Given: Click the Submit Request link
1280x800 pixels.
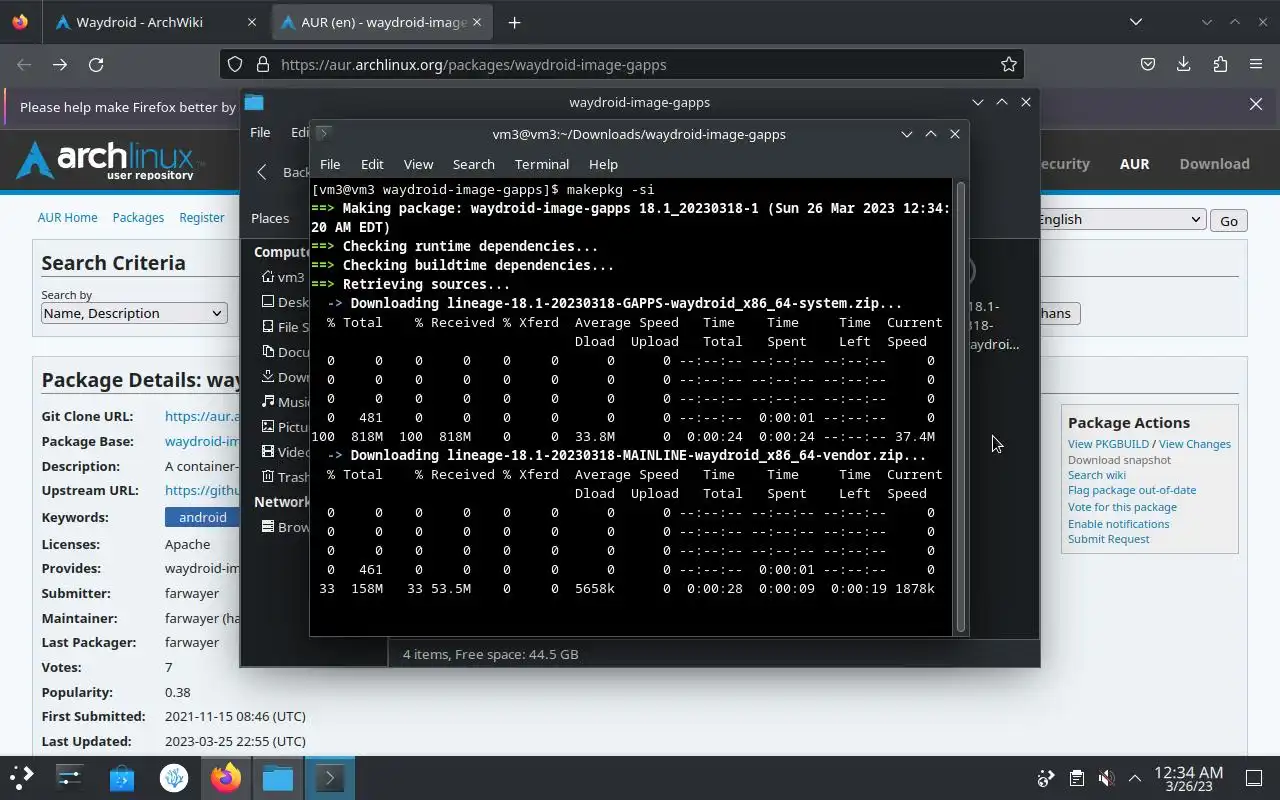Looking at the screenshot, I should tap(1108, 539).
